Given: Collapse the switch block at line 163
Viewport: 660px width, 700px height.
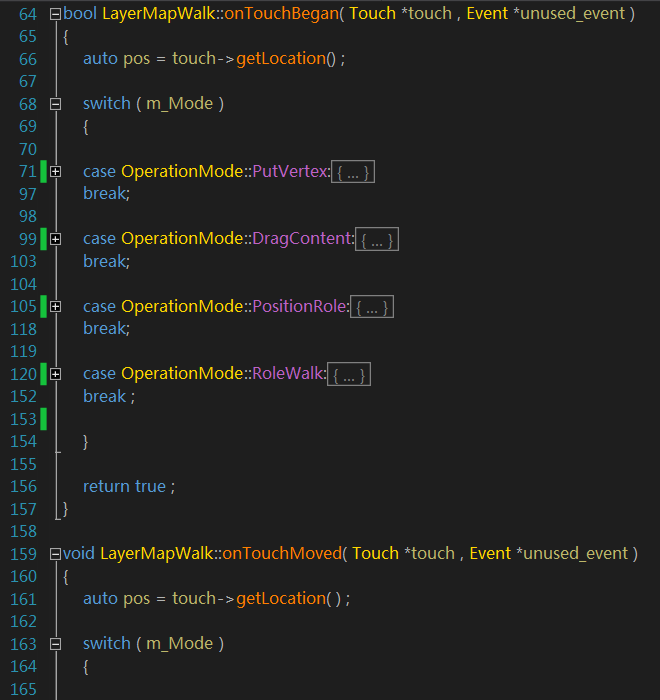Looking at the screenshot, I should click(55, 644).
